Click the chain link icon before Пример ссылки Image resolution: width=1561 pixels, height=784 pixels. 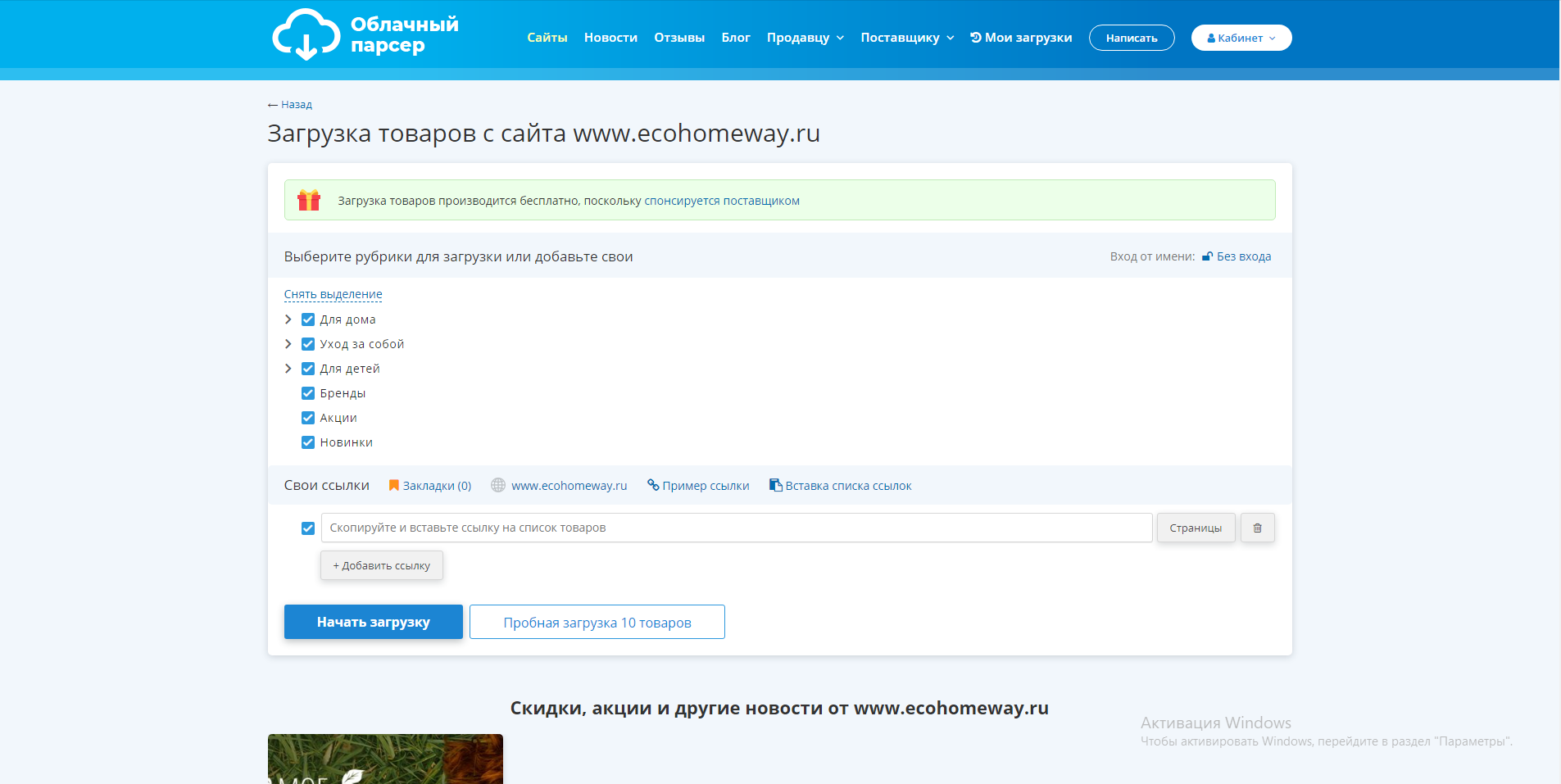[653, 485]
